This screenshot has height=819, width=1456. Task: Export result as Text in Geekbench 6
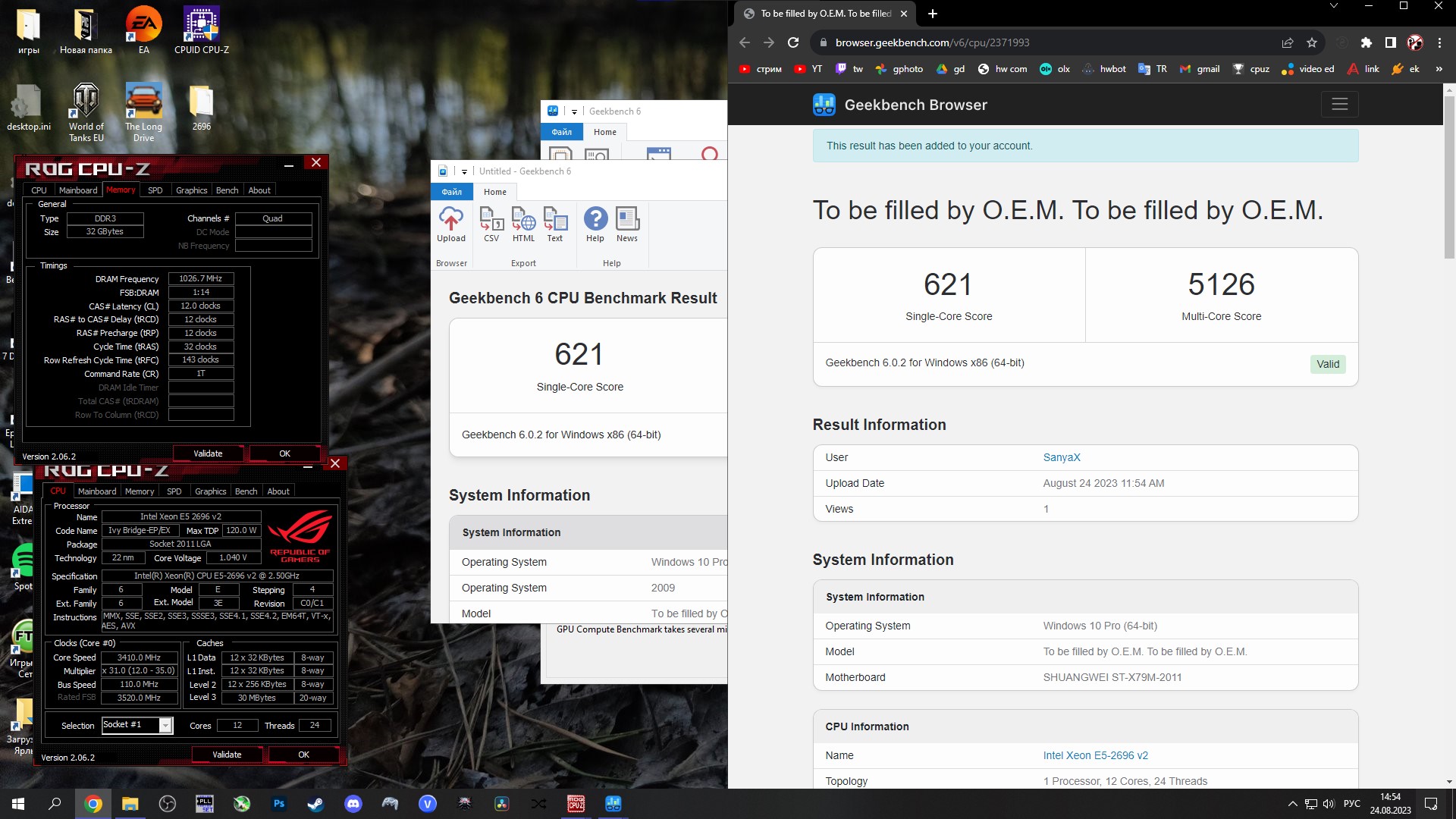pyautogui.click(x=555, y=224)
